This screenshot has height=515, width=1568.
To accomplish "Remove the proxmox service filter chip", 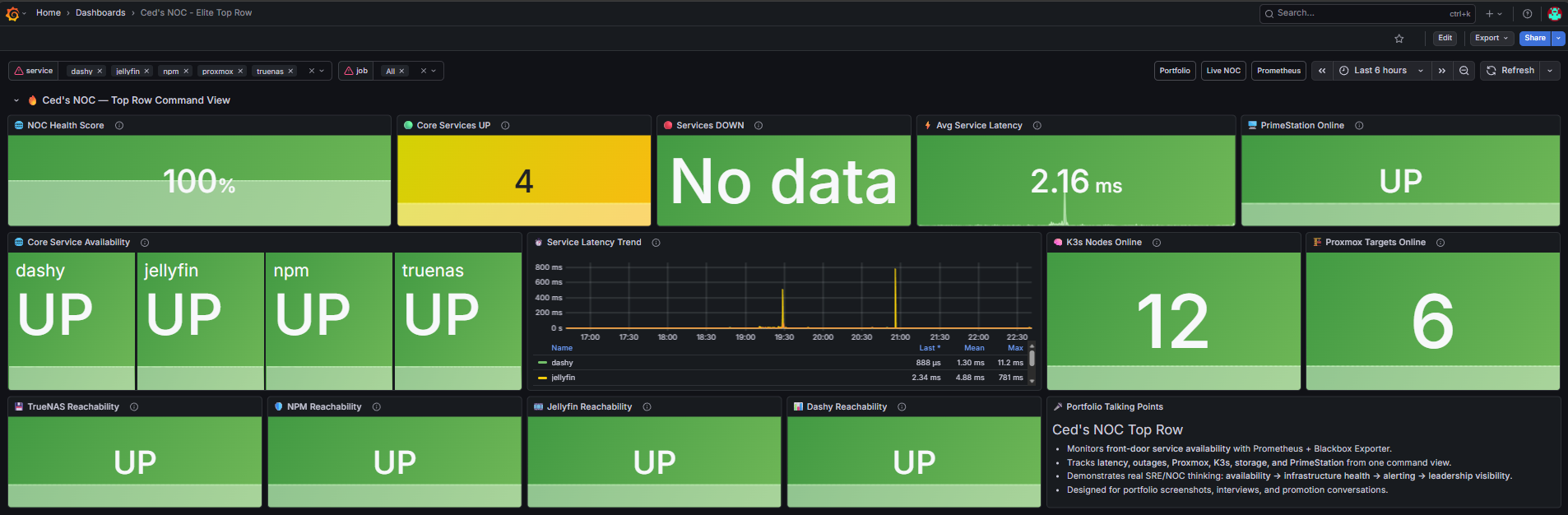I will tap(240, 72).
